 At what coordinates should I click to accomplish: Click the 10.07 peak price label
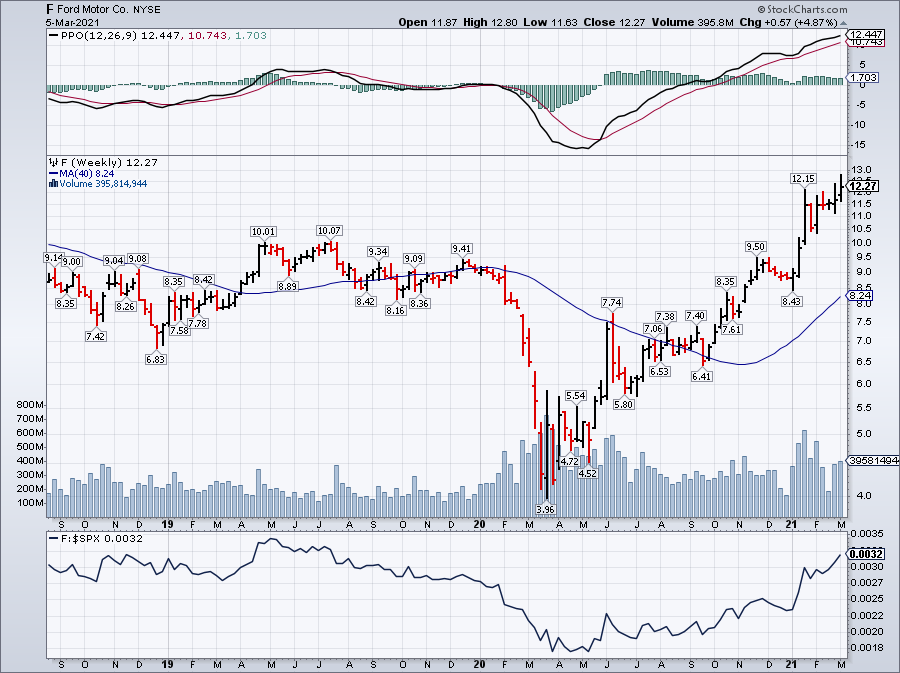pyautogui.click(x=329, y=231)
